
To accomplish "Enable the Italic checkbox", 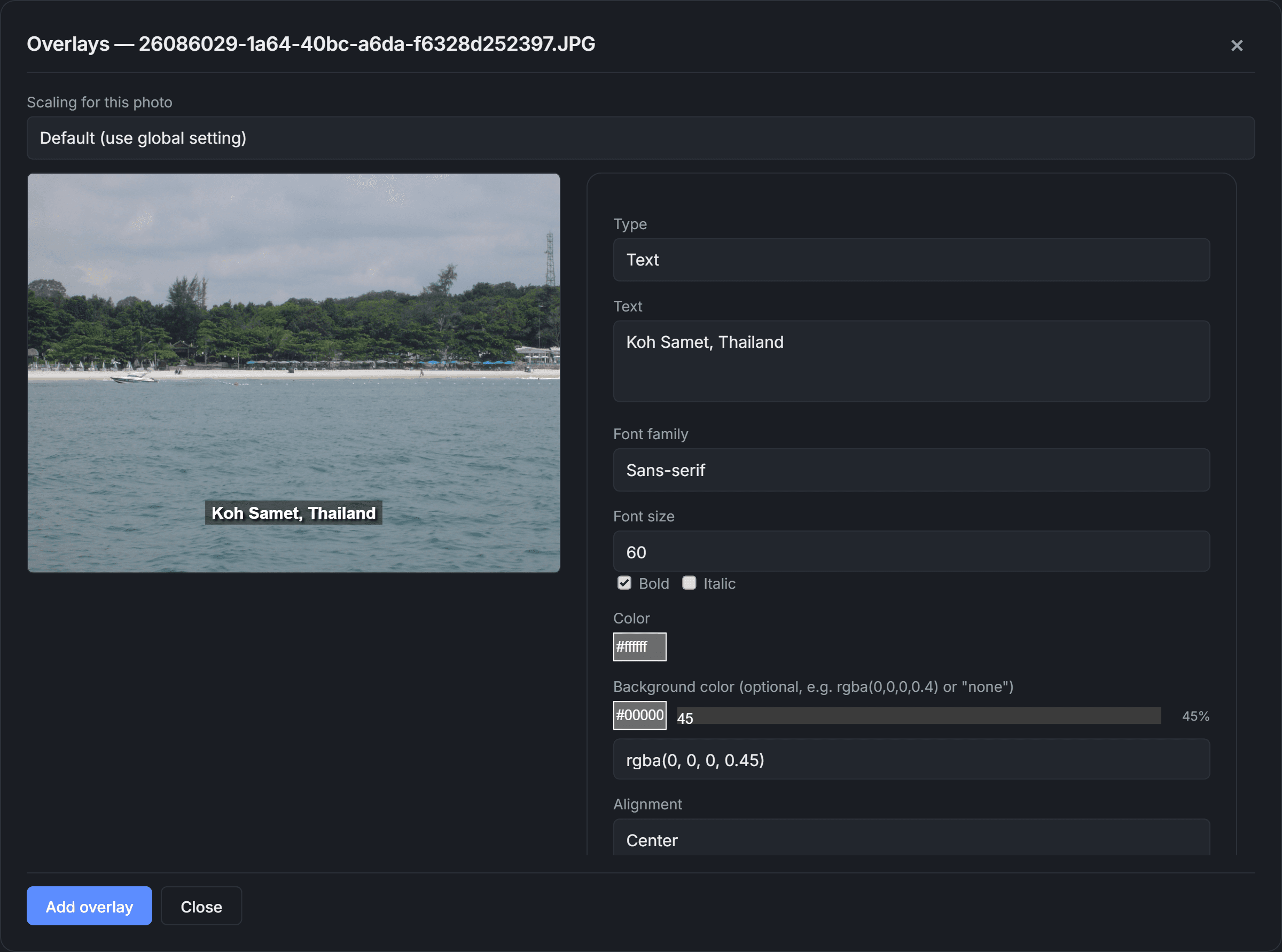I will 689,583.
